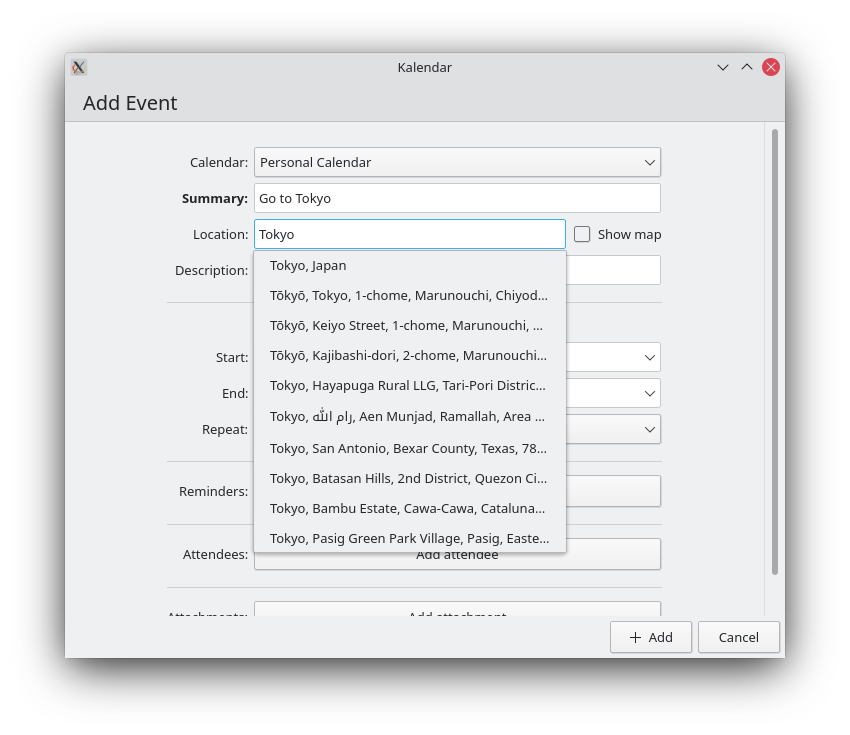Viewport: 850px width, 735px height.
Task: Expand the Start time dropdown arrow
Action: (650, 357)
